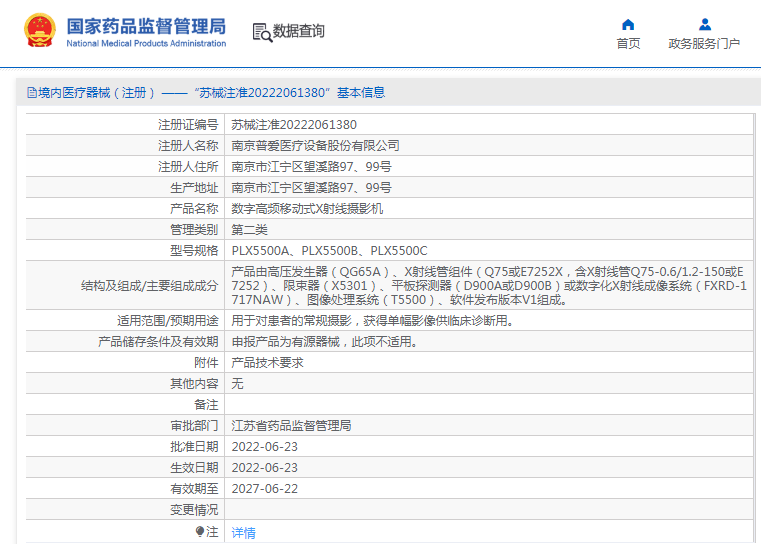The width and height of the screenshot is (761, 544).
Task: Click the national emblem logo
Action: 40,31
